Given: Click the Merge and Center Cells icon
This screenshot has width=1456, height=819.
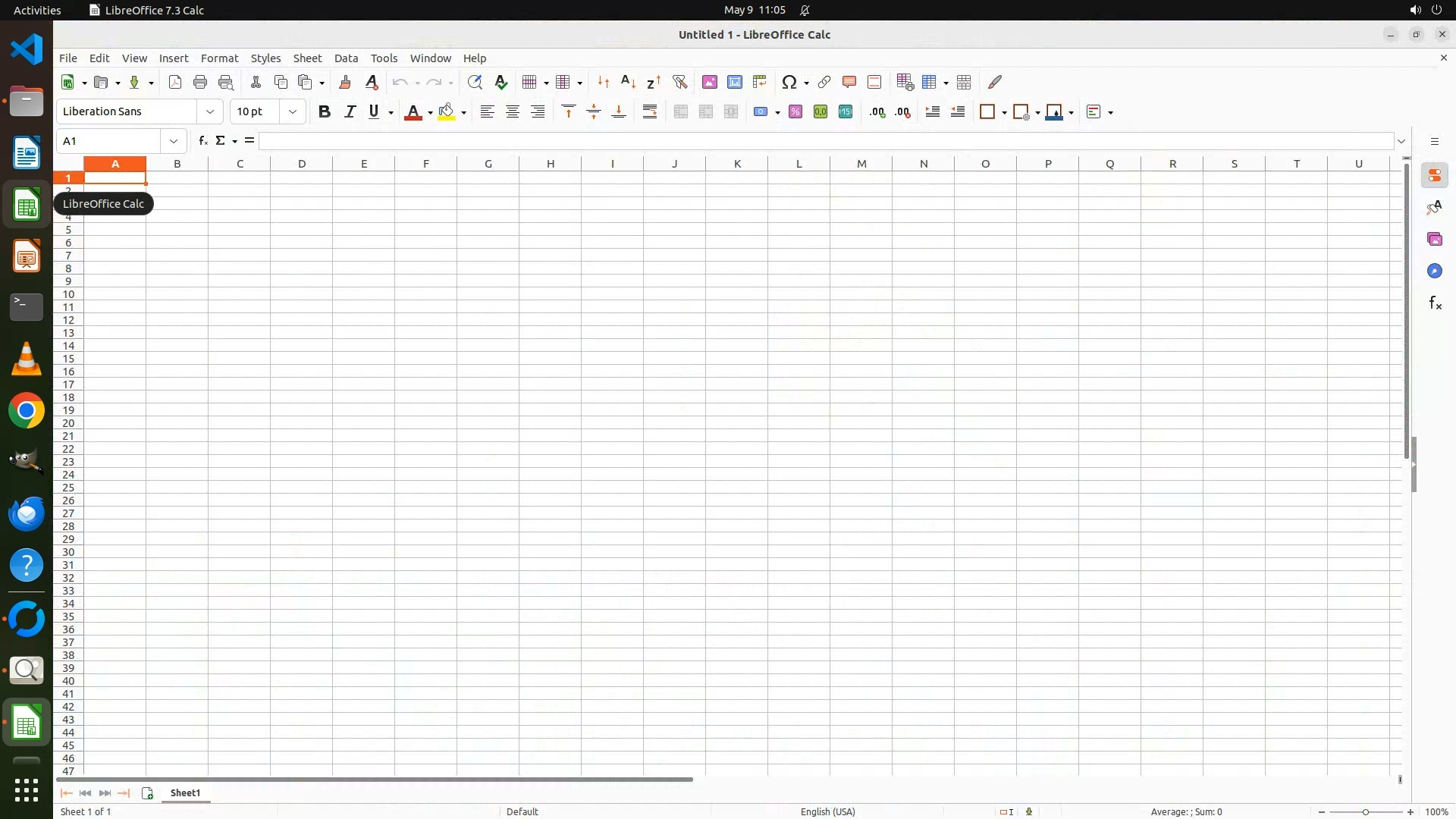Looking at the screenshot, I should point(680,112).
